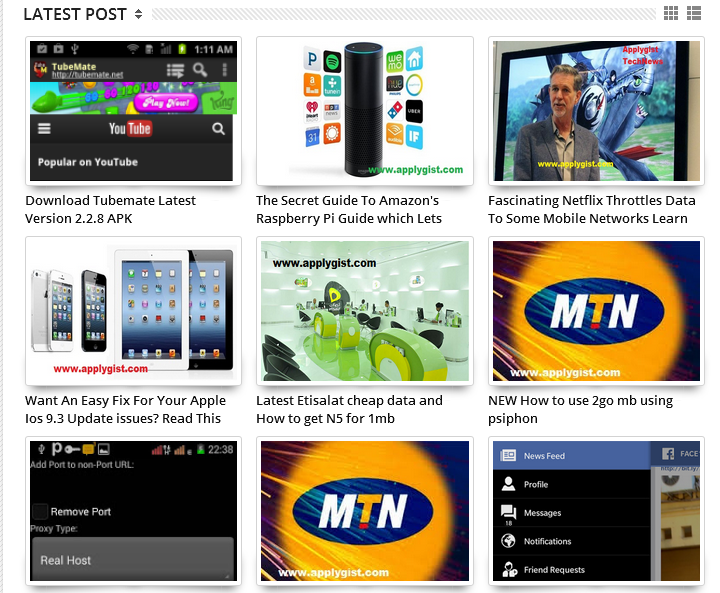Open 'Want An Easy Fix For Your Apple' link
Image resolution: width=720 pixels, height=593 pixels.
point(125,409)
